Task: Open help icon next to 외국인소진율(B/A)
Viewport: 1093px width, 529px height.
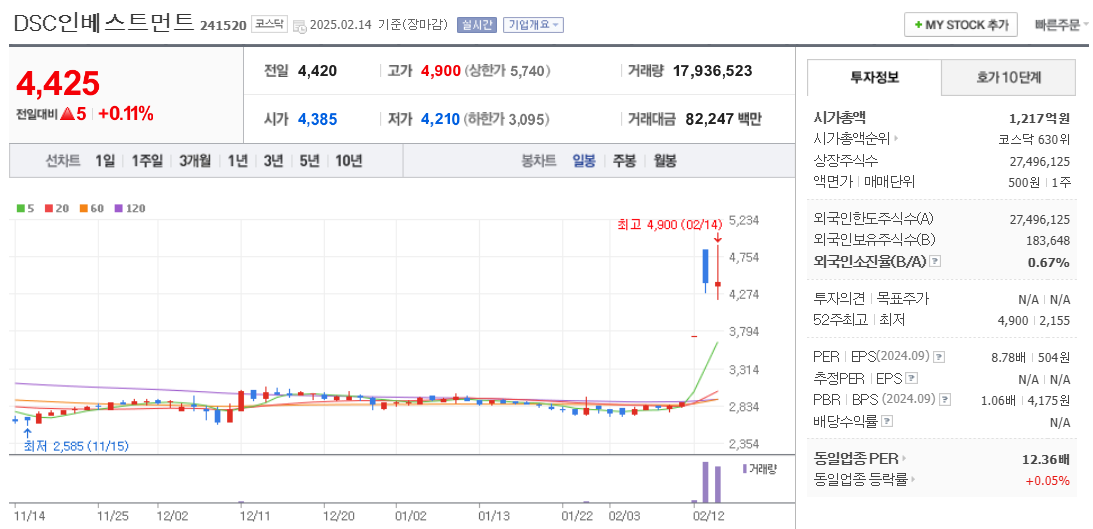Action: pyautogui.click(x=935, y=261)
